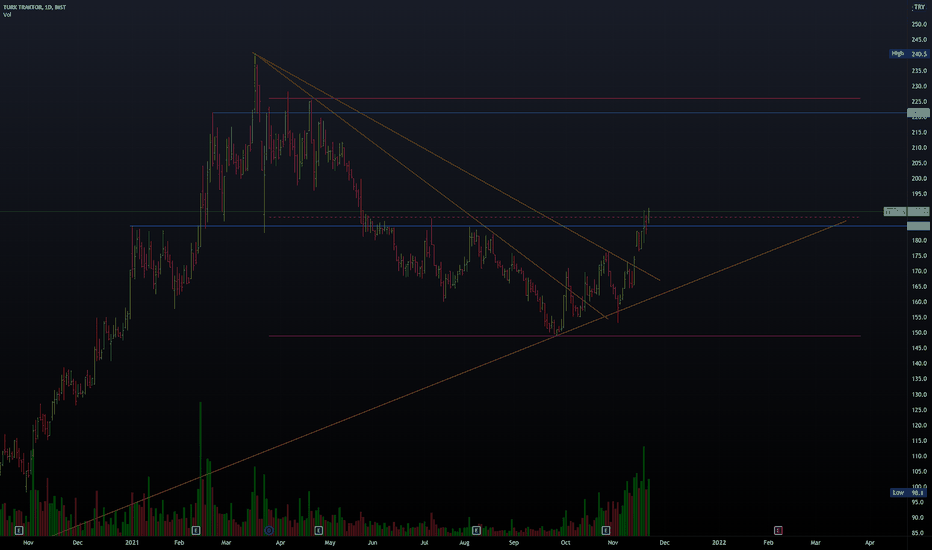
Task: Click the 150.0 price axis label
Action: tap(919, 333)
